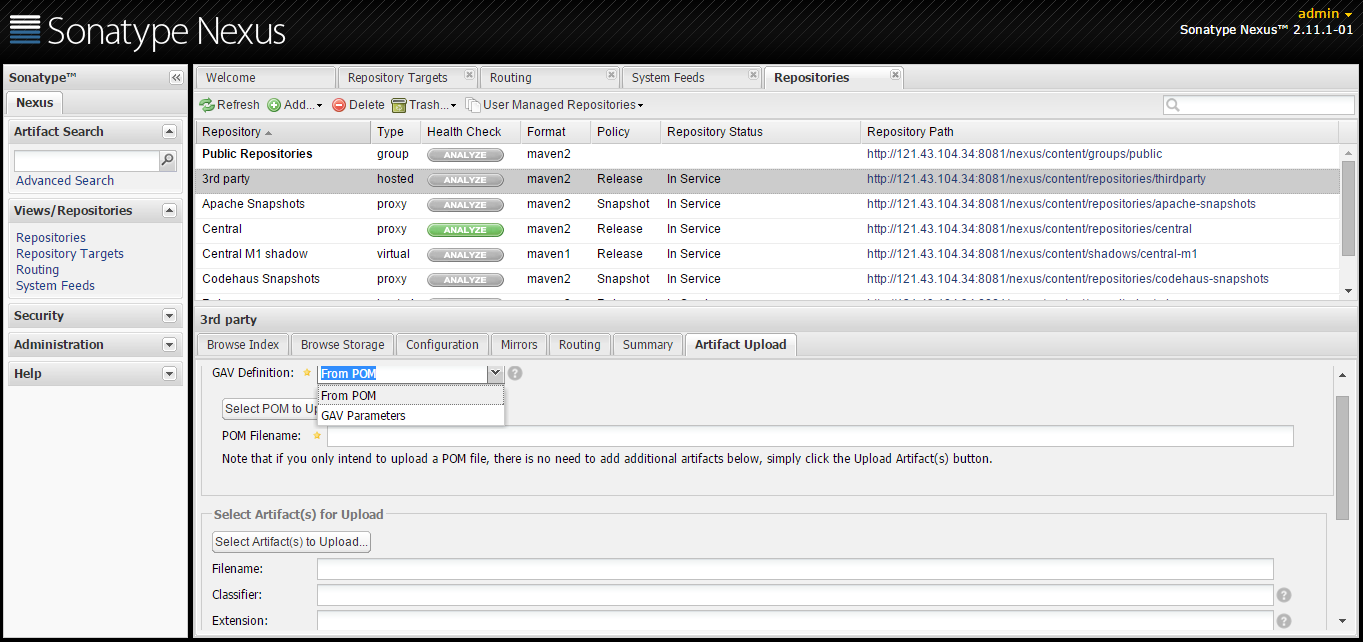Click Analyze for Public Repositories

pos(465,155)
